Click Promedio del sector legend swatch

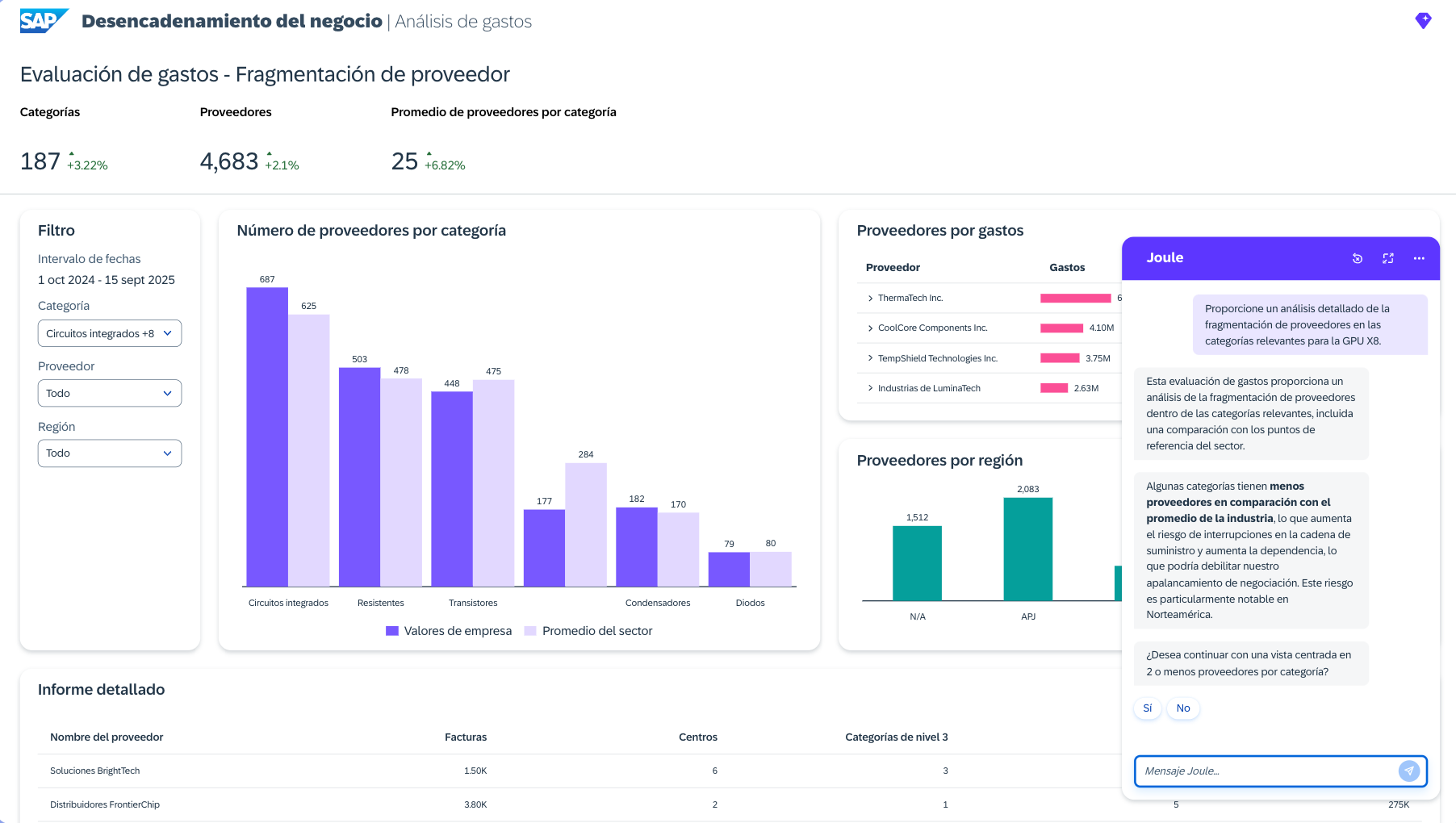(530, 631)
